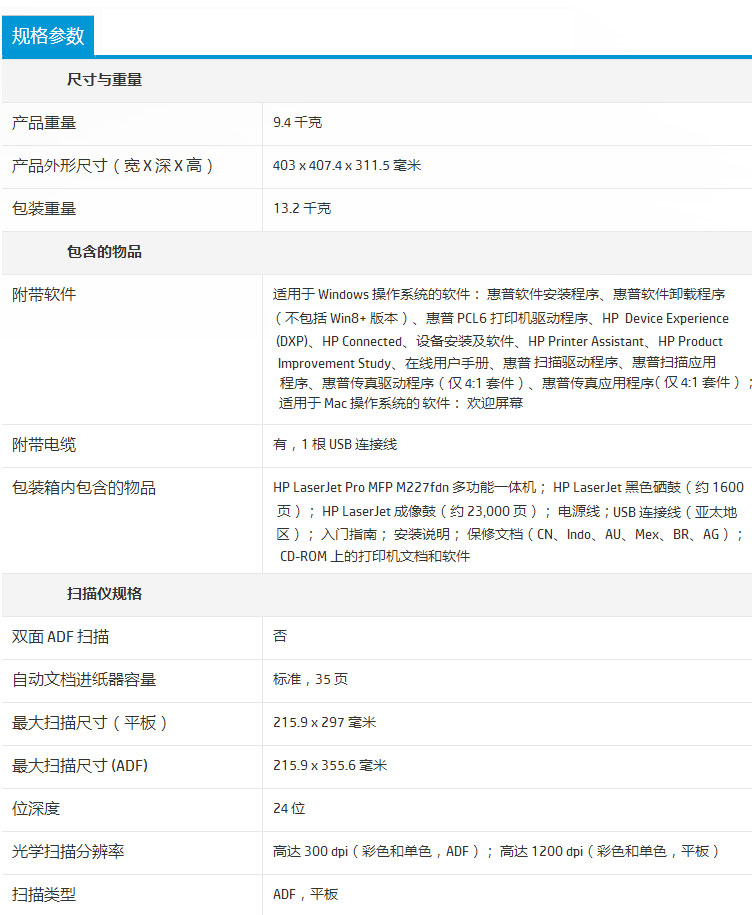This screenshot has height=915, width=752.
Task: Click the 否 value for duplex ADF
Action: point(280,636)
